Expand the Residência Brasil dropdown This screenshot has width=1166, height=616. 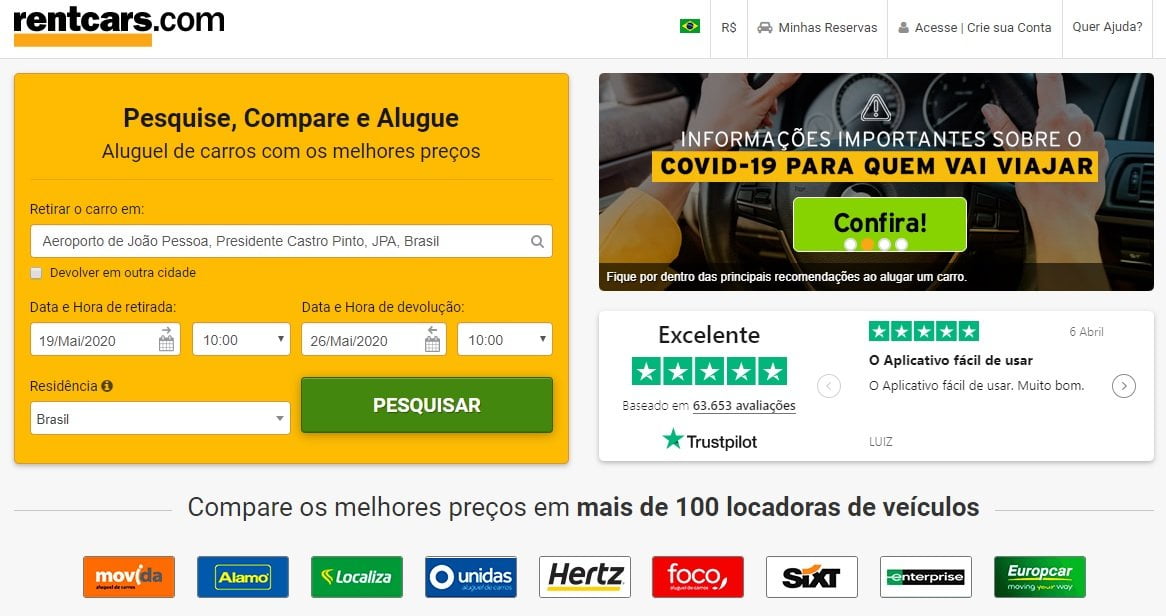click(160, 418)
